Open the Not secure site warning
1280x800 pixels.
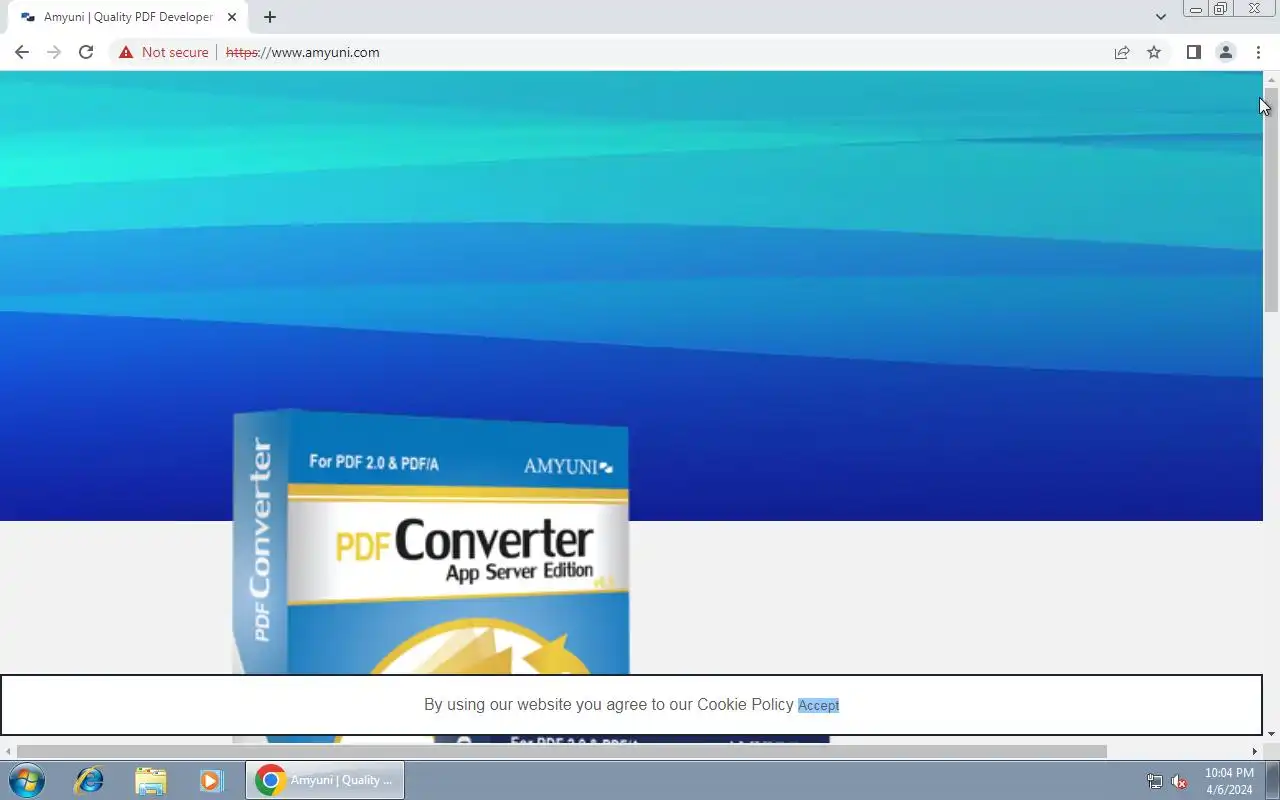[163, 52]
